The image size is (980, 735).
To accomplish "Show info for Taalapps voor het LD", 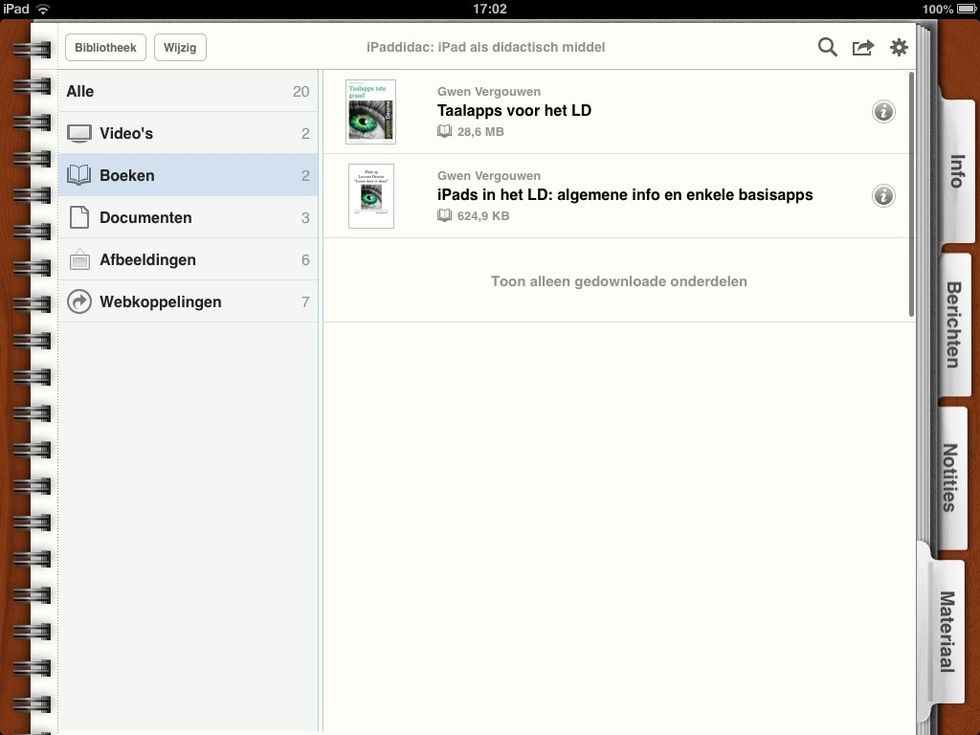I will 883,111.
